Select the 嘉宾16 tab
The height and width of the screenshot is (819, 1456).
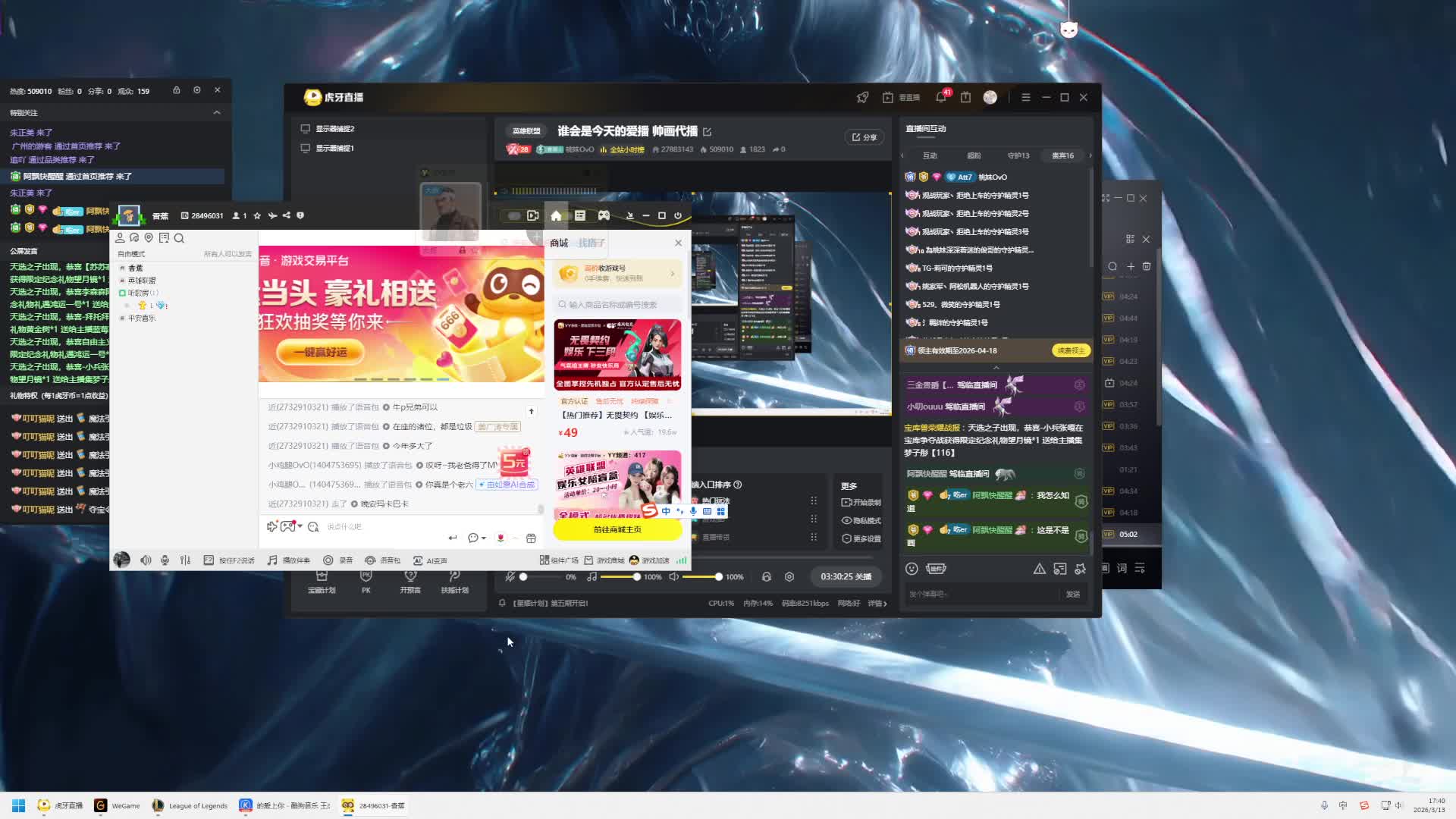tap(1062, 155)
